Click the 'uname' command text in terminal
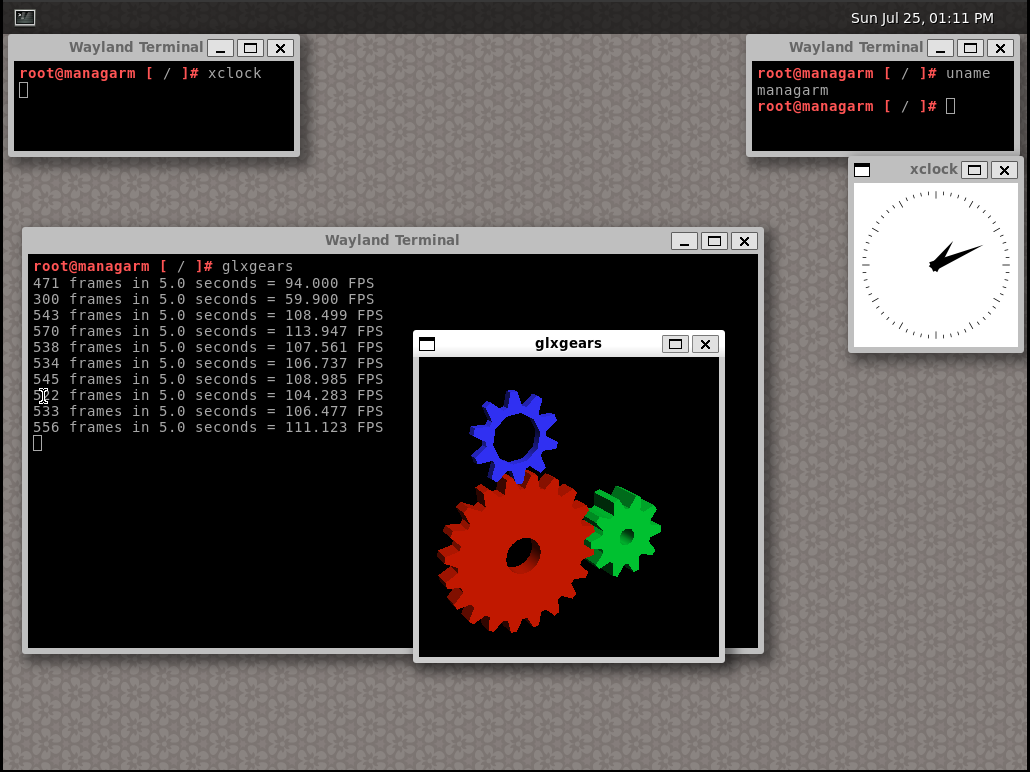 pos(968,73)
